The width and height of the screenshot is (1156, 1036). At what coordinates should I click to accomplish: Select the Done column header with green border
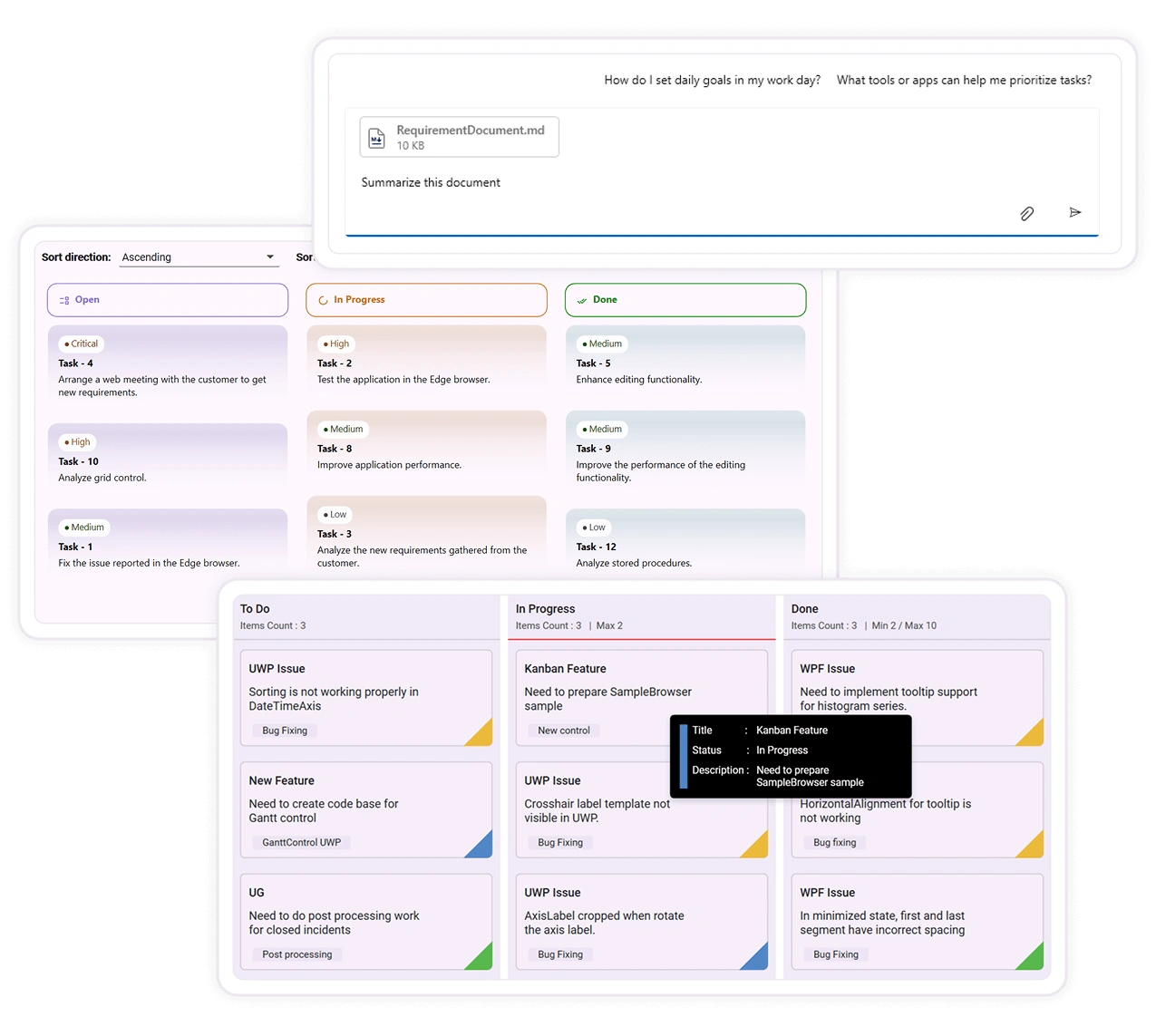685,300
